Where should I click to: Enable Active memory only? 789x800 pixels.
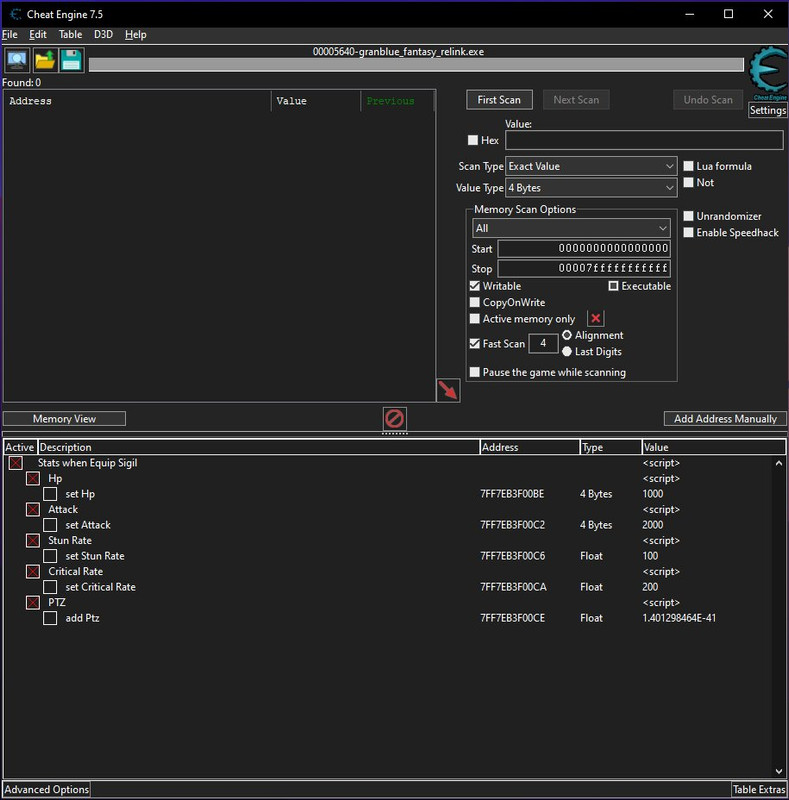point(475,318)
